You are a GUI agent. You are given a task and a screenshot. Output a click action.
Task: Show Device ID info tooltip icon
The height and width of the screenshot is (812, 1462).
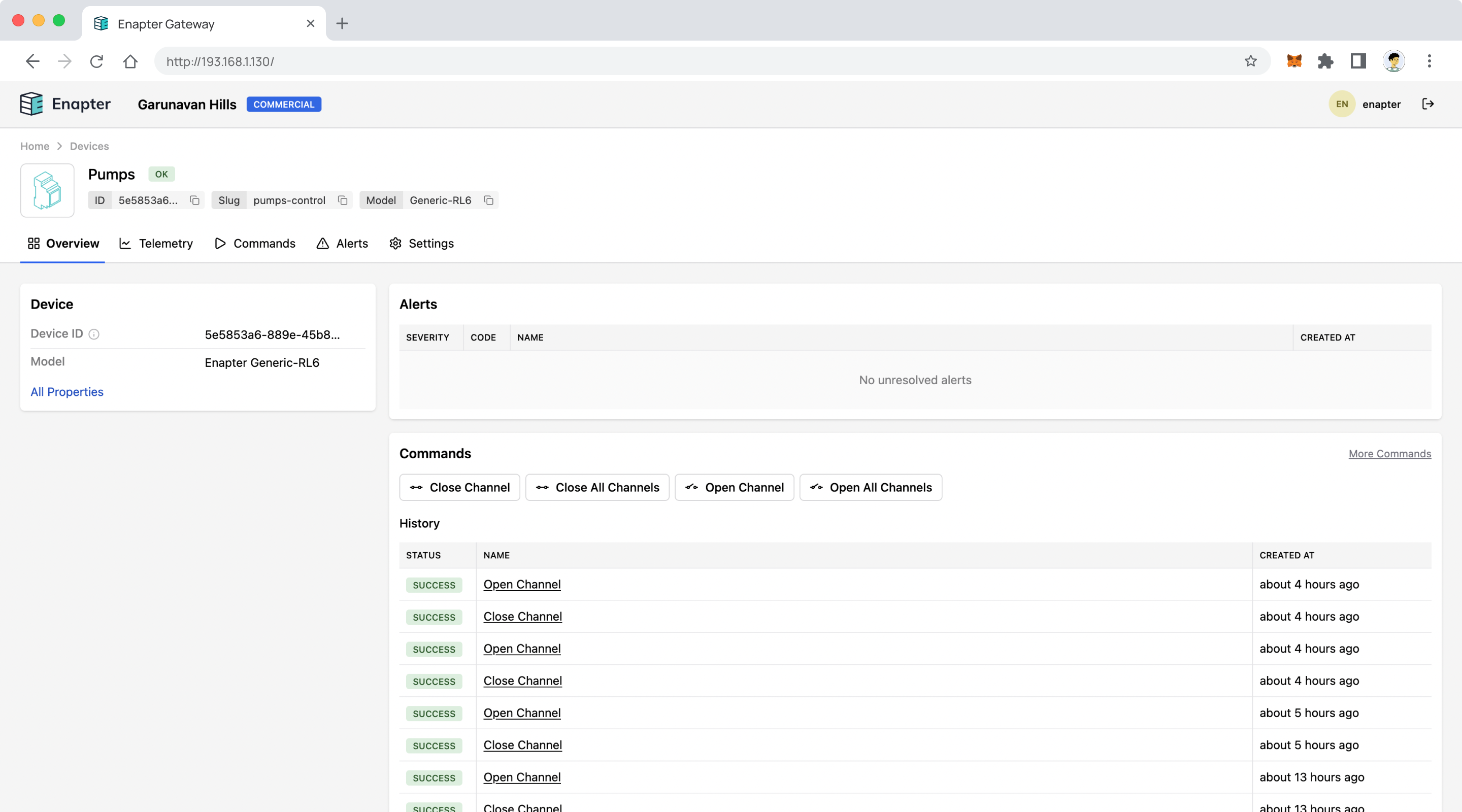[94, 334]
